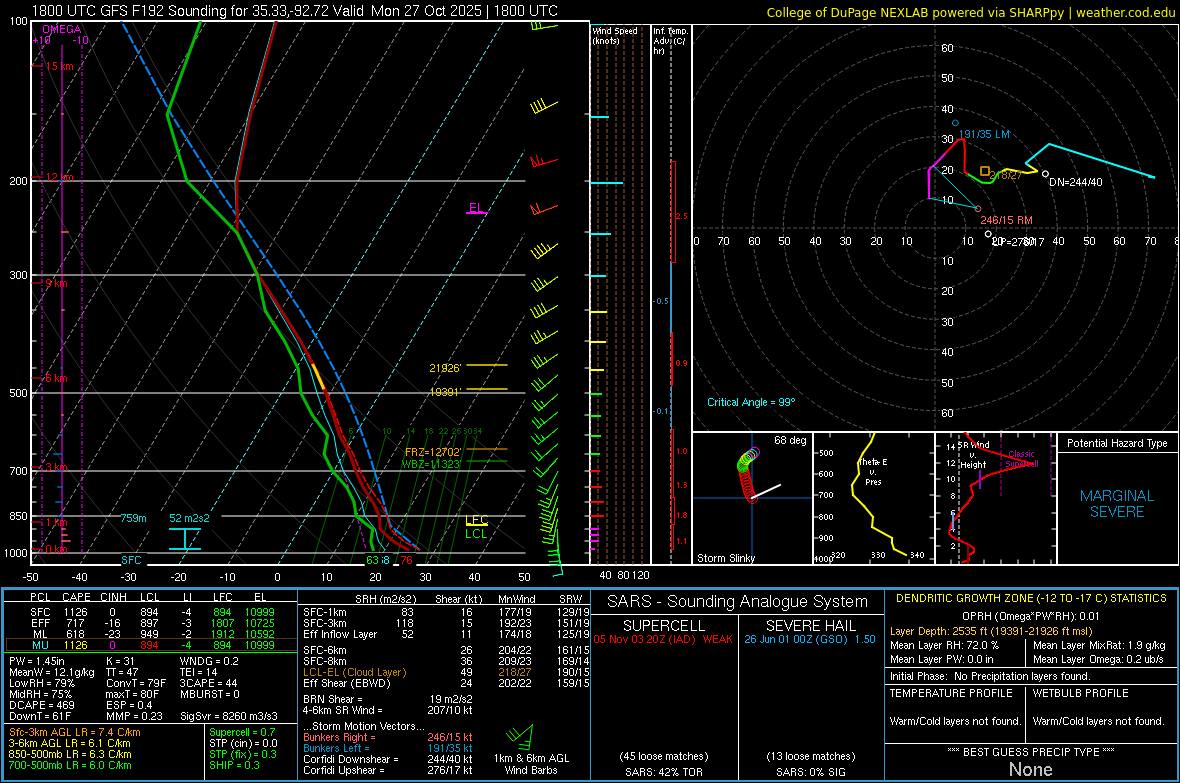Click the 52 m2s2 label

point(189,518)
